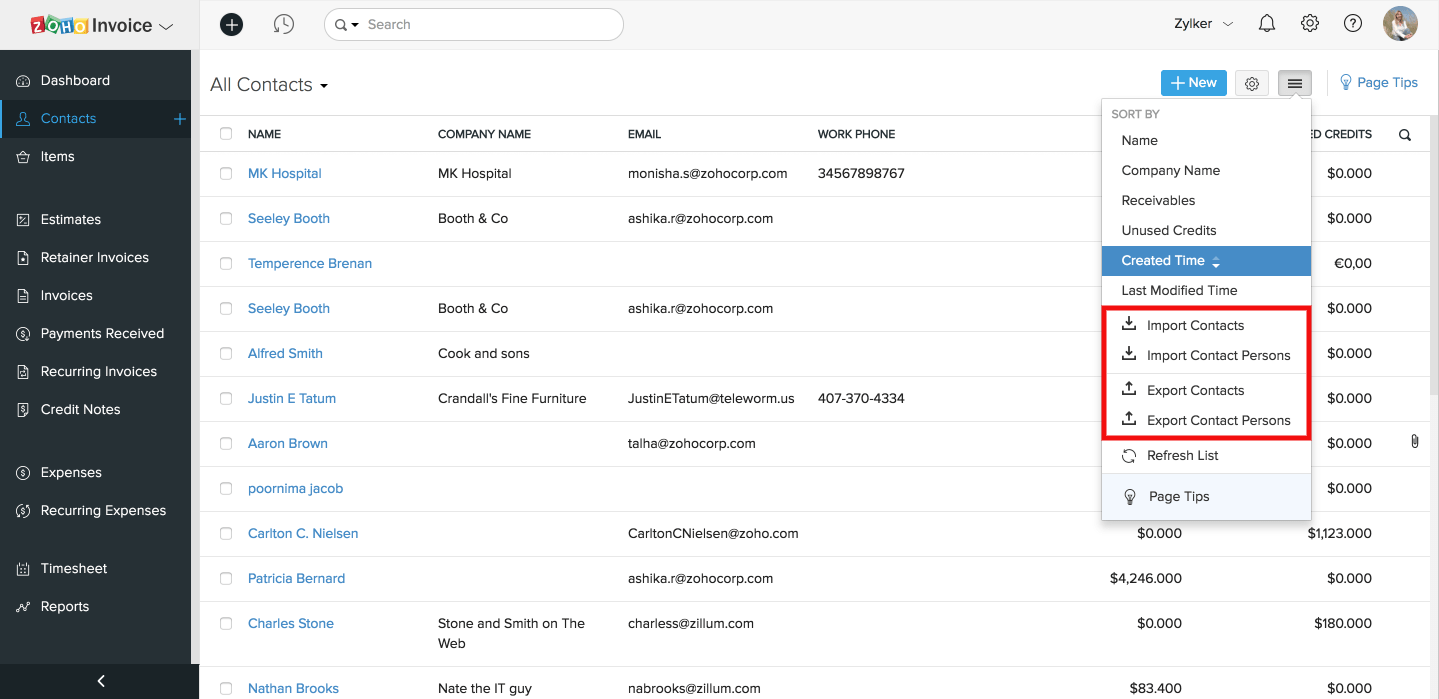Click the table search magnifier icon
This screenshot has height=699, width=1439.
[1405, 135]
